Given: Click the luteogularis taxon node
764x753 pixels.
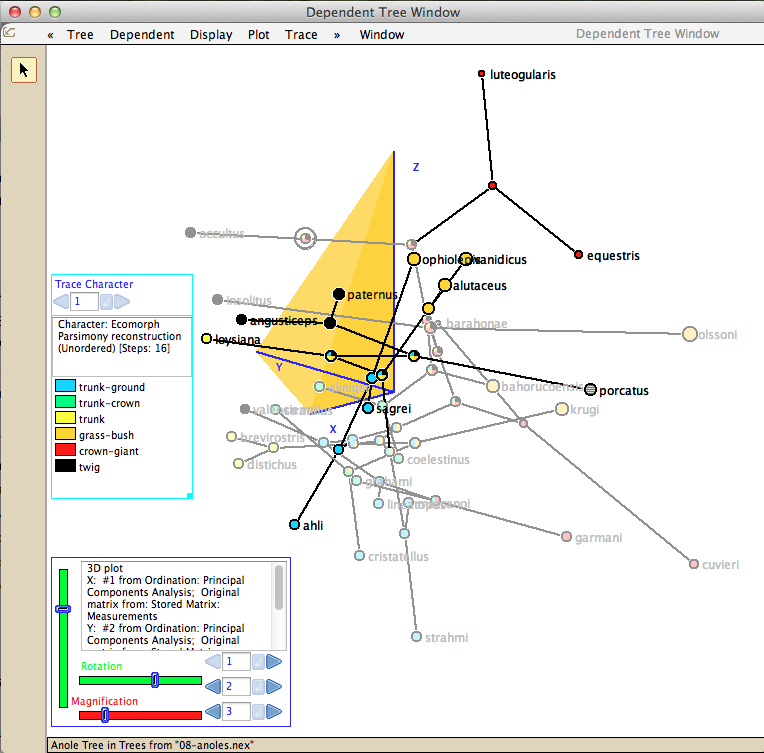Looking at the screenshot, I should (482, 75).
